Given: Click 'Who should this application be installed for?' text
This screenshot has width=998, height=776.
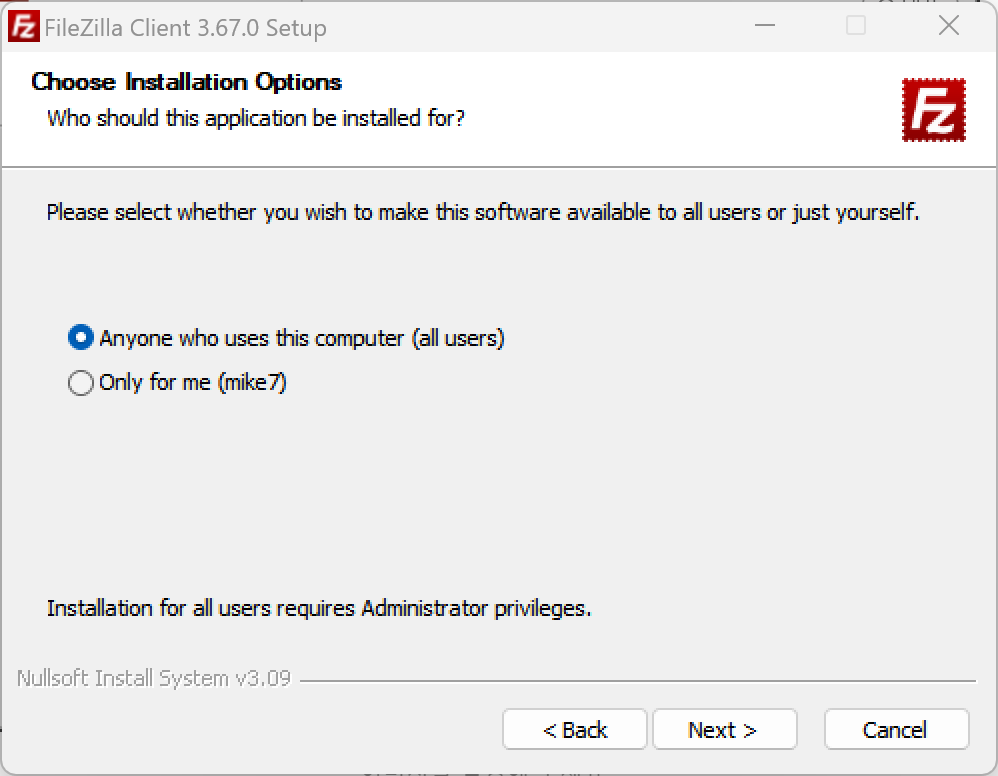Looking at the screenshot, I should 256,118.
